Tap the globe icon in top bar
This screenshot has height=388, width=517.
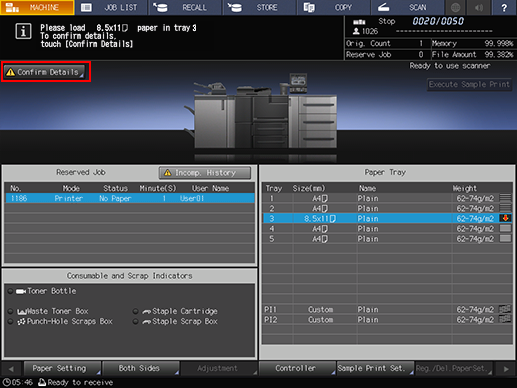tap(455, 7)
